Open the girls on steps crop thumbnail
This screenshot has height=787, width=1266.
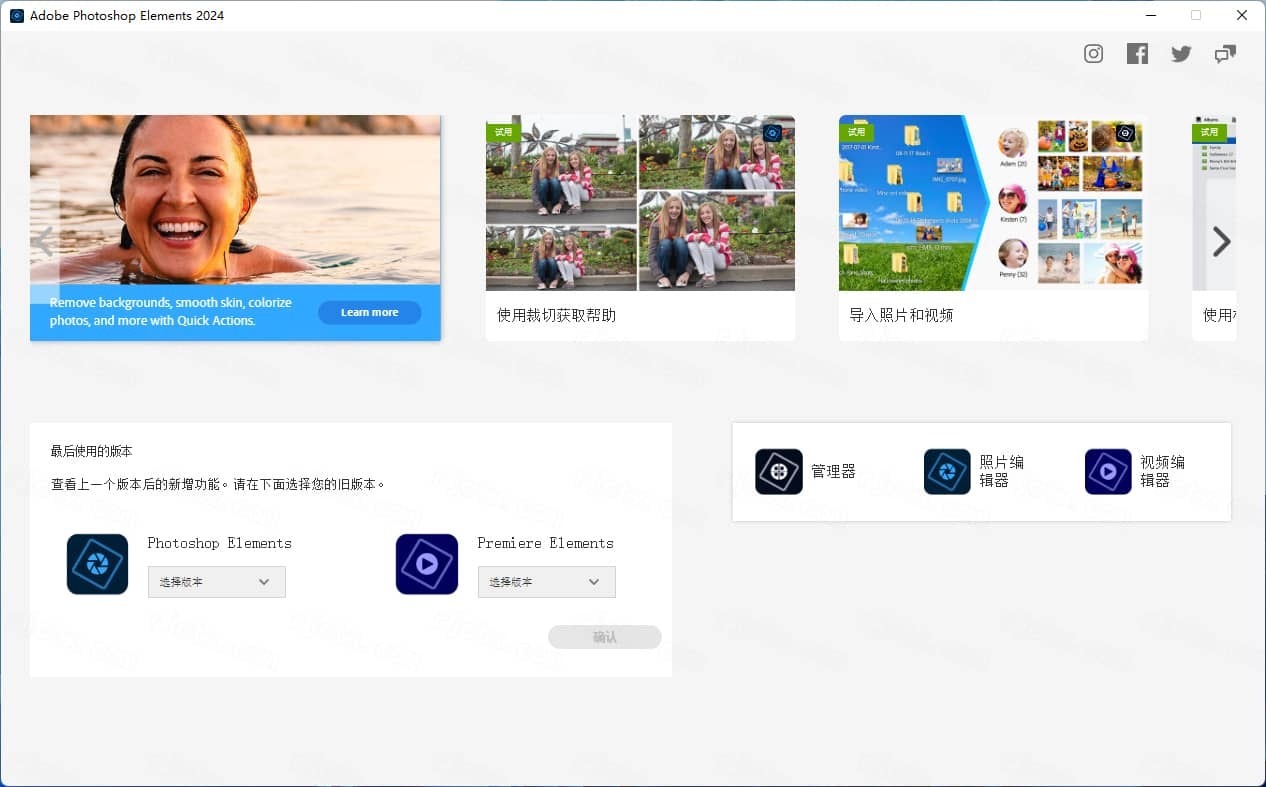pos(640,203)
